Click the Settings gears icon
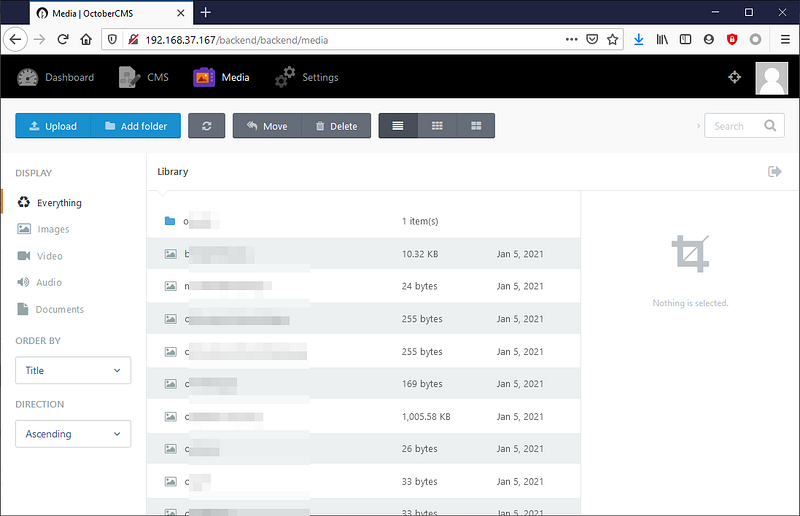This screenshot has width=800, height=516. coord(285,77)
